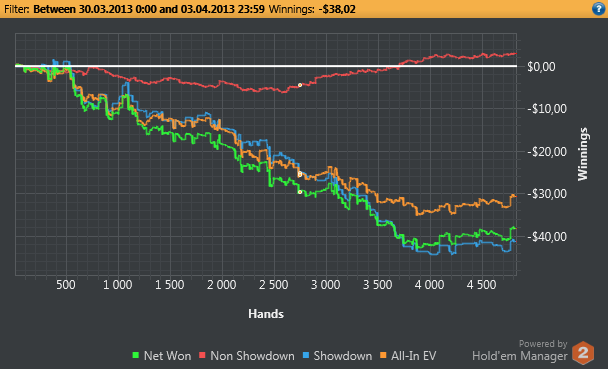Click the Hold'em Manager text

tap(520, 355)
